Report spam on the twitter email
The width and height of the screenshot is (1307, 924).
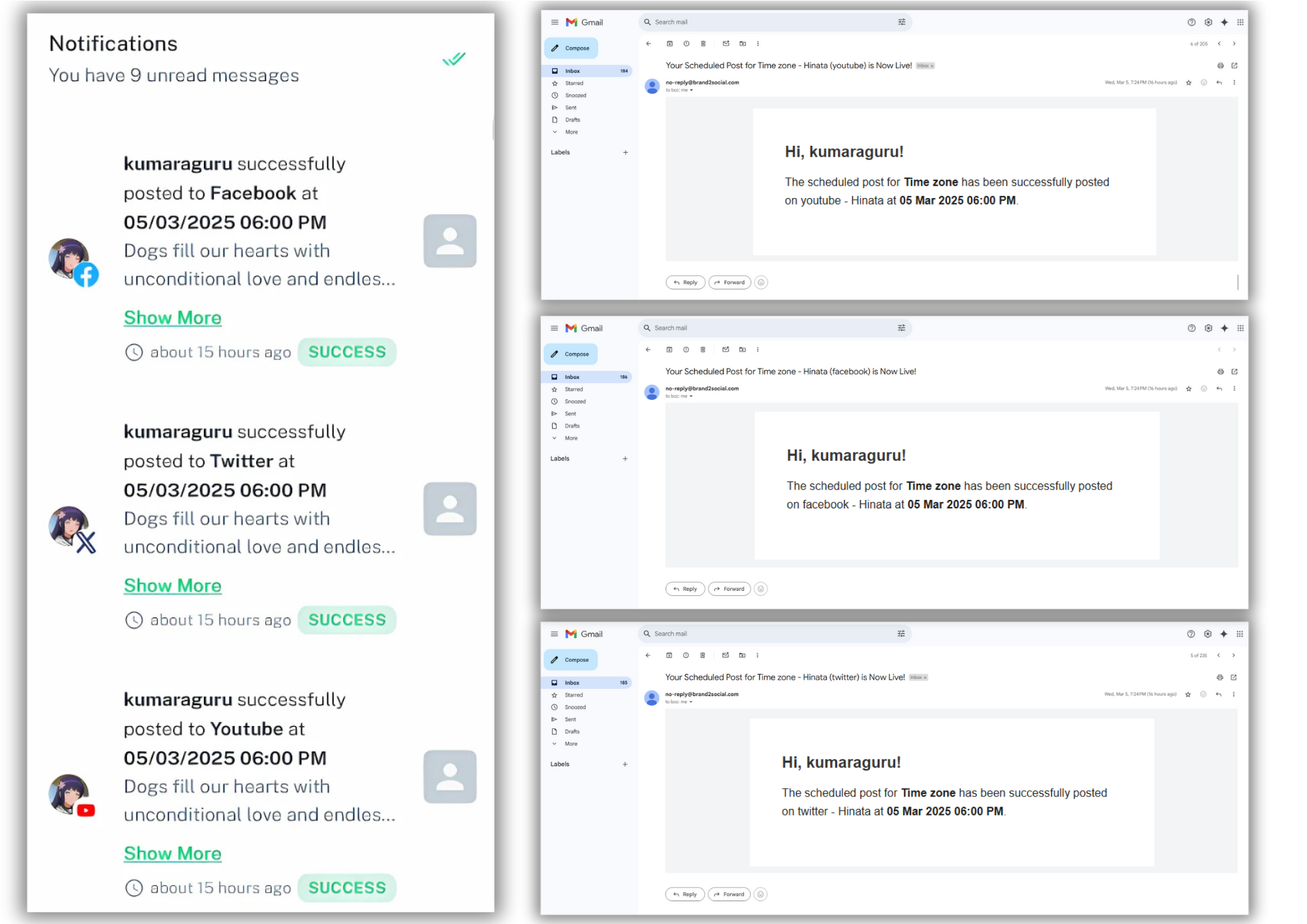pyautogui.click(x=686, y=655)
